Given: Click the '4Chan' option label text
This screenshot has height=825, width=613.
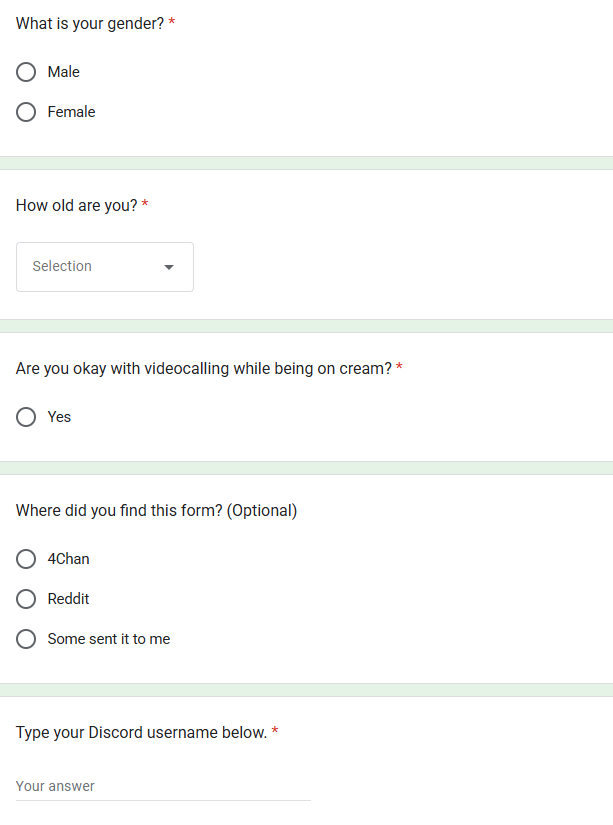Looking at the screenshot, I should (x=68, y=559).
